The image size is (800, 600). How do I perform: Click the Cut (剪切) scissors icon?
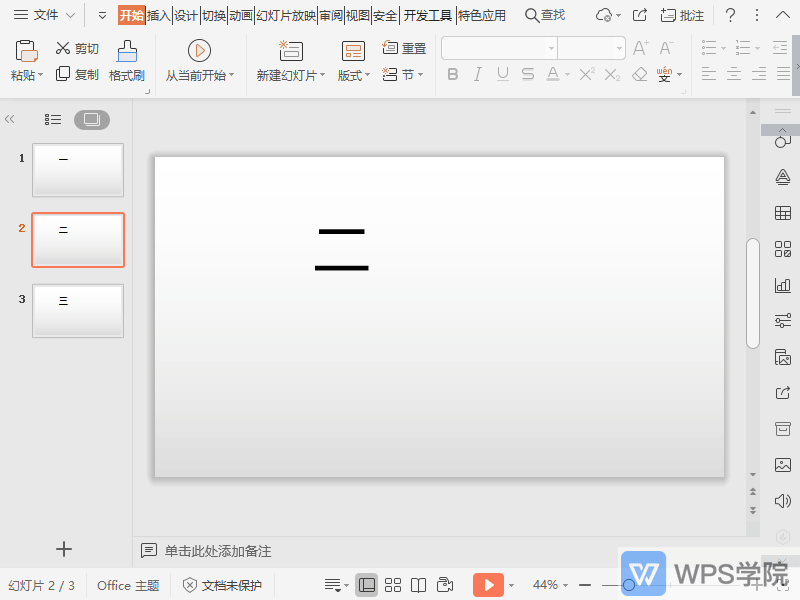point(63,48)
